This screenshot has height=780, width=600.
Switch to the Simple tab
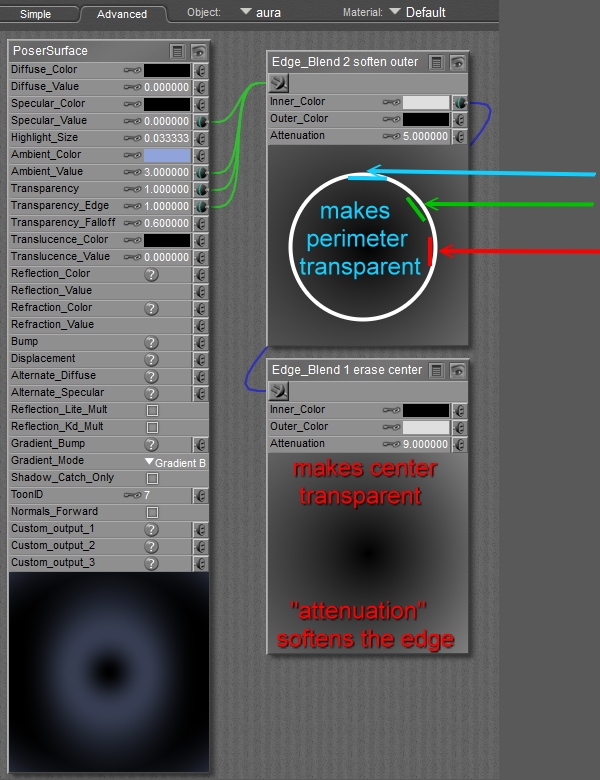click(x=36, y=14)
